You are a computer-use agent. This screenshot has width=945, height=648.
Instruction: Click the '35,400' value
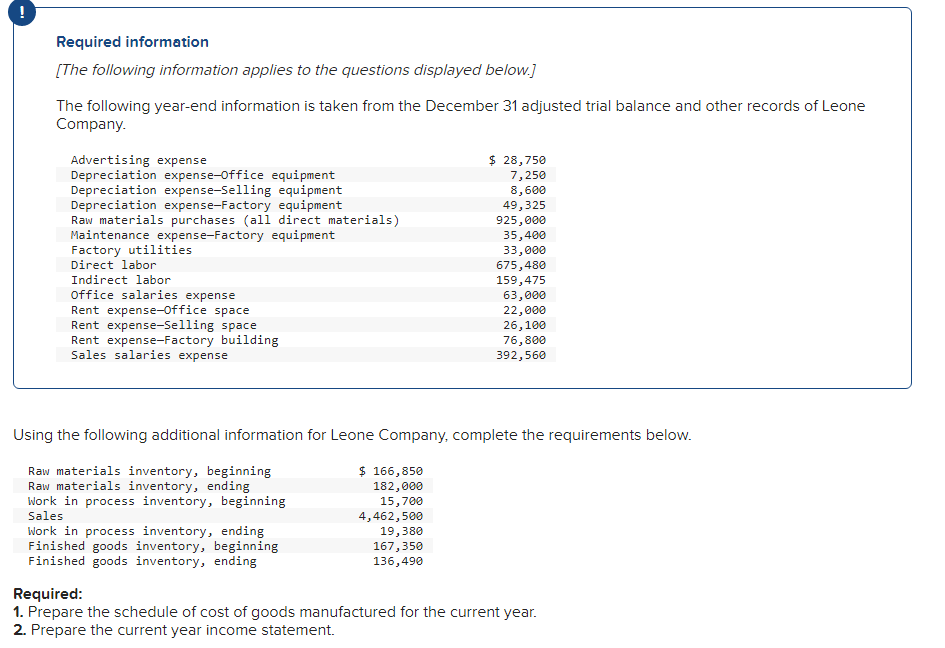coord(524,235)
